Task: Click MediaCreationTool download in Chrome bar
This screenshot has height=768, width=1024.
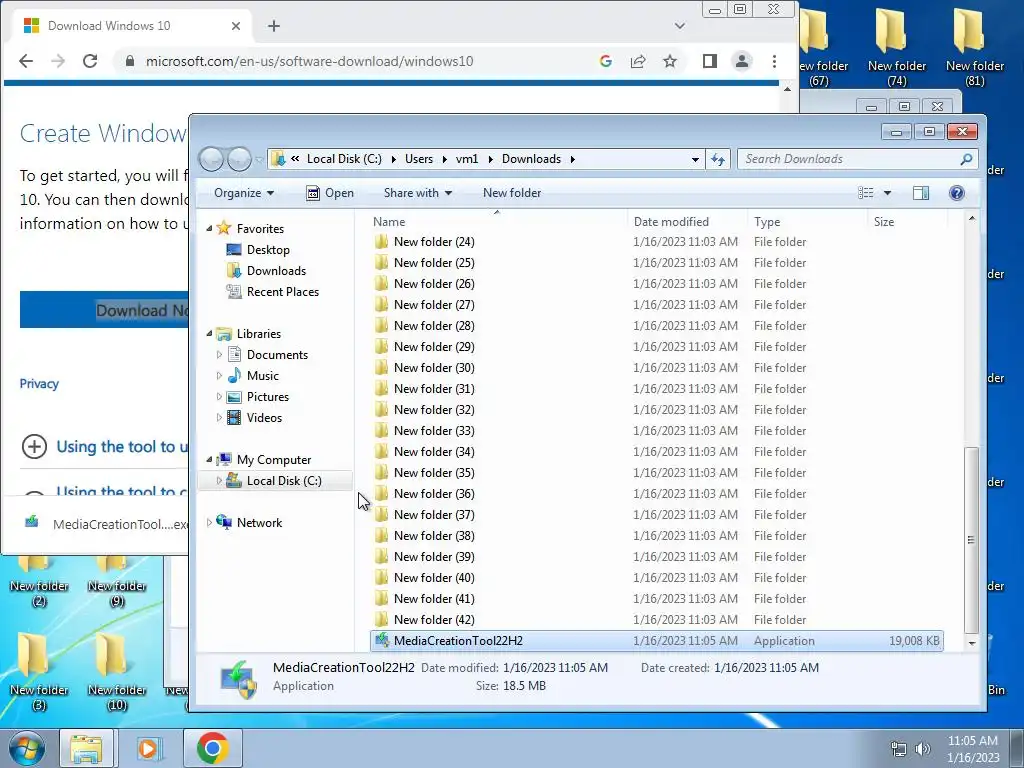Action: (106, 524)
